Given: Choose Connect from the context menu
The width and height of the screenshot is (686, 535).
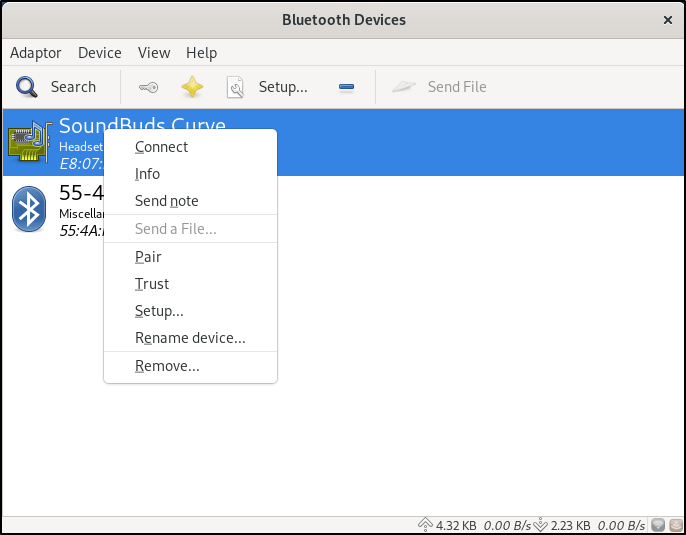Looking at the screenshot, I should pyautogui.click(x=161, y=147).
